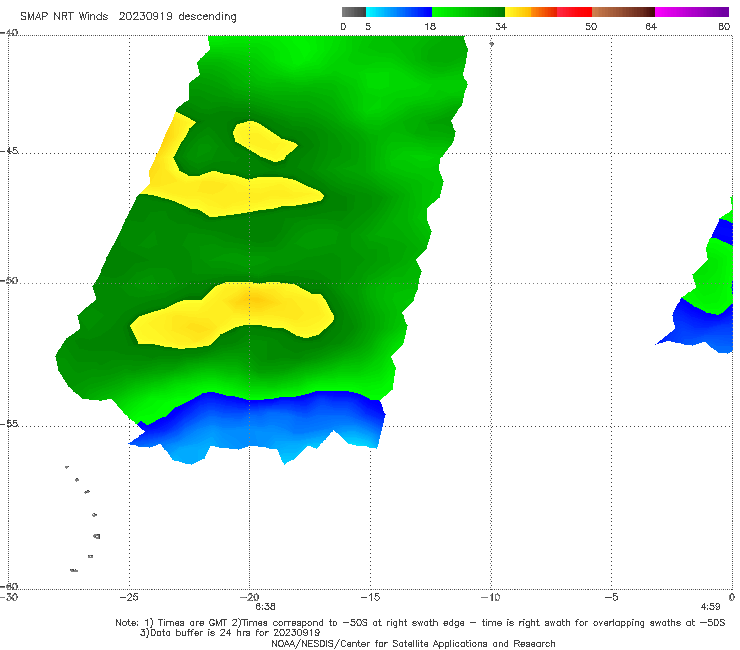Click the 'Times are GMT' note line
The width and height of the screenshot is (740, 650).
point(420,623)
